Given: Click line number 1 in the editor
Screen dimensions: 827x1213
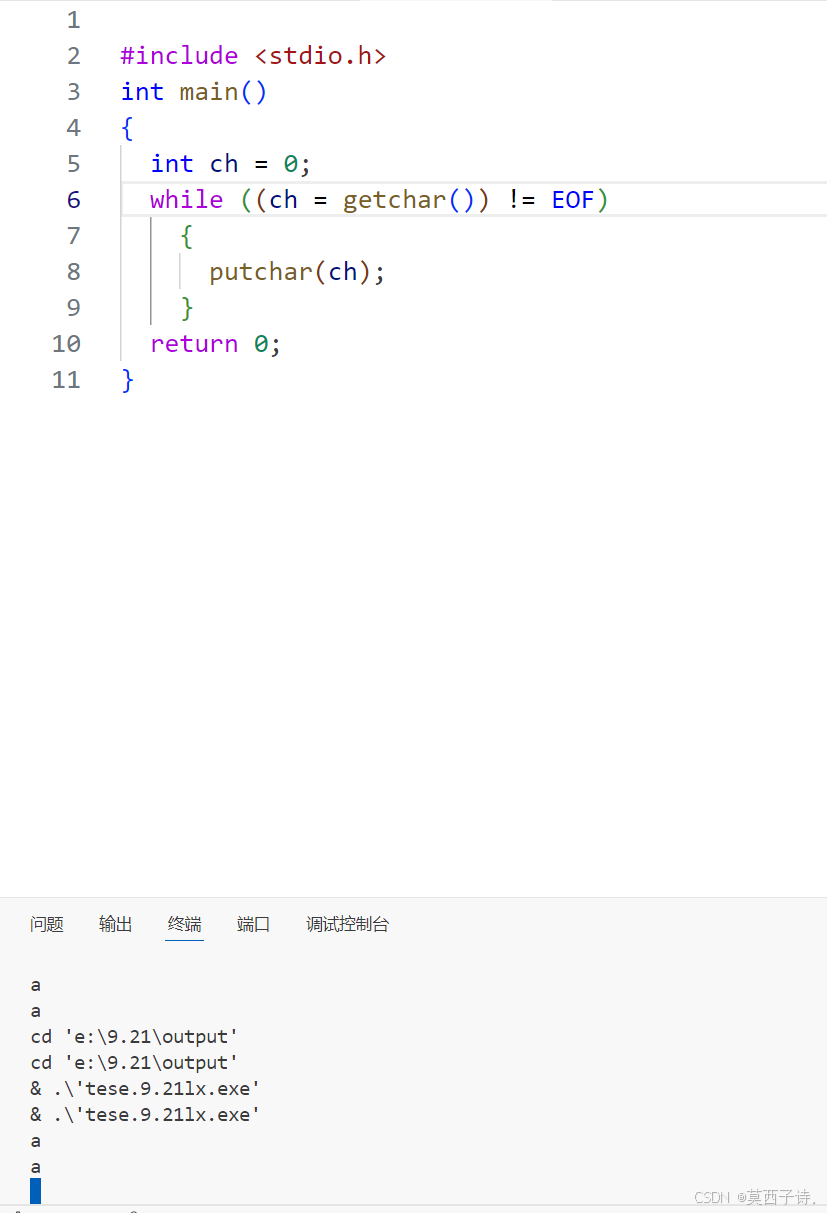Looking at the screenshot, I should pos(73,19).
